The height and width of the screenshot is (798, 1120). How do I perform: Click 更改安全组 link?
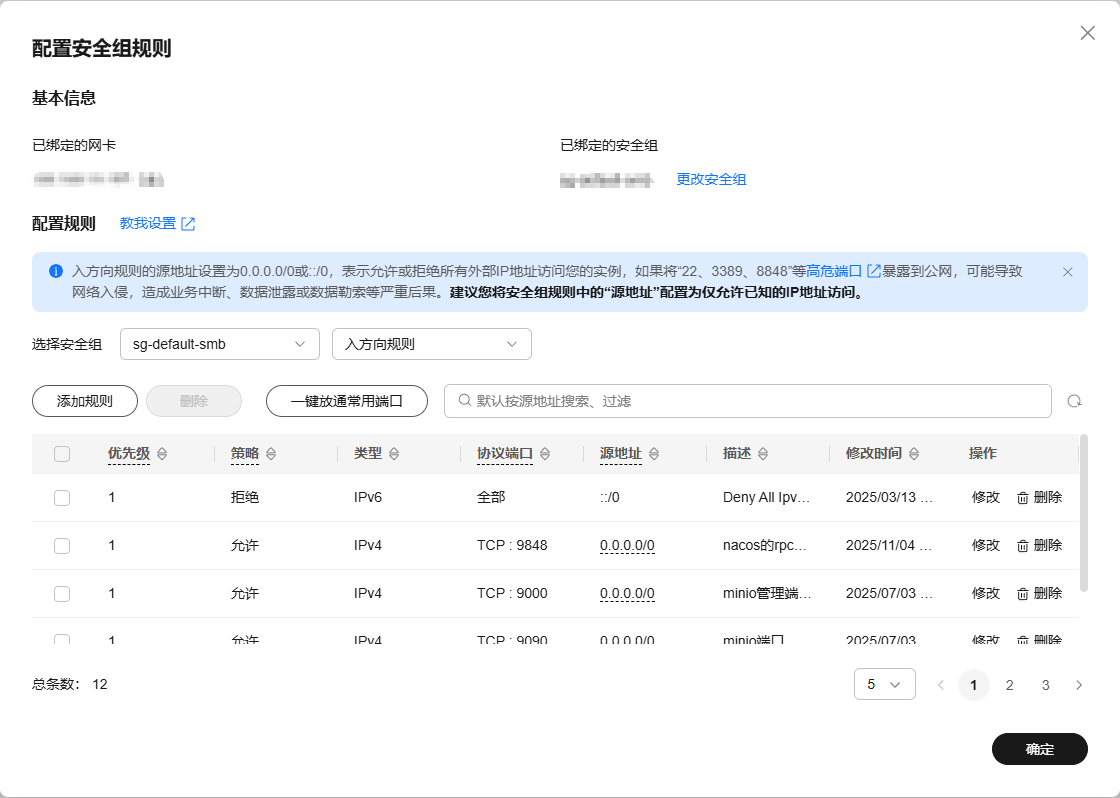click(x=711, y=179)
